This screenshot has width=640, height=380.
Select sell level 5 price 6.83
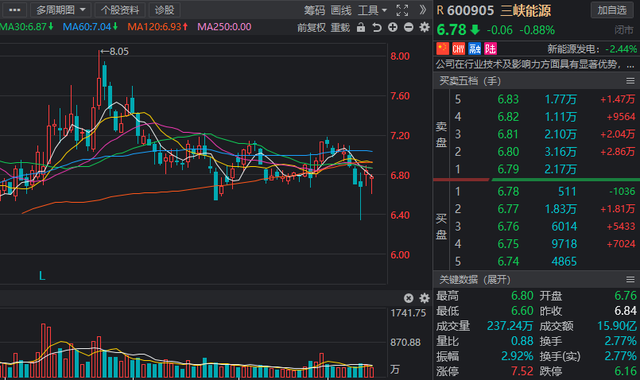pos(508,99)
